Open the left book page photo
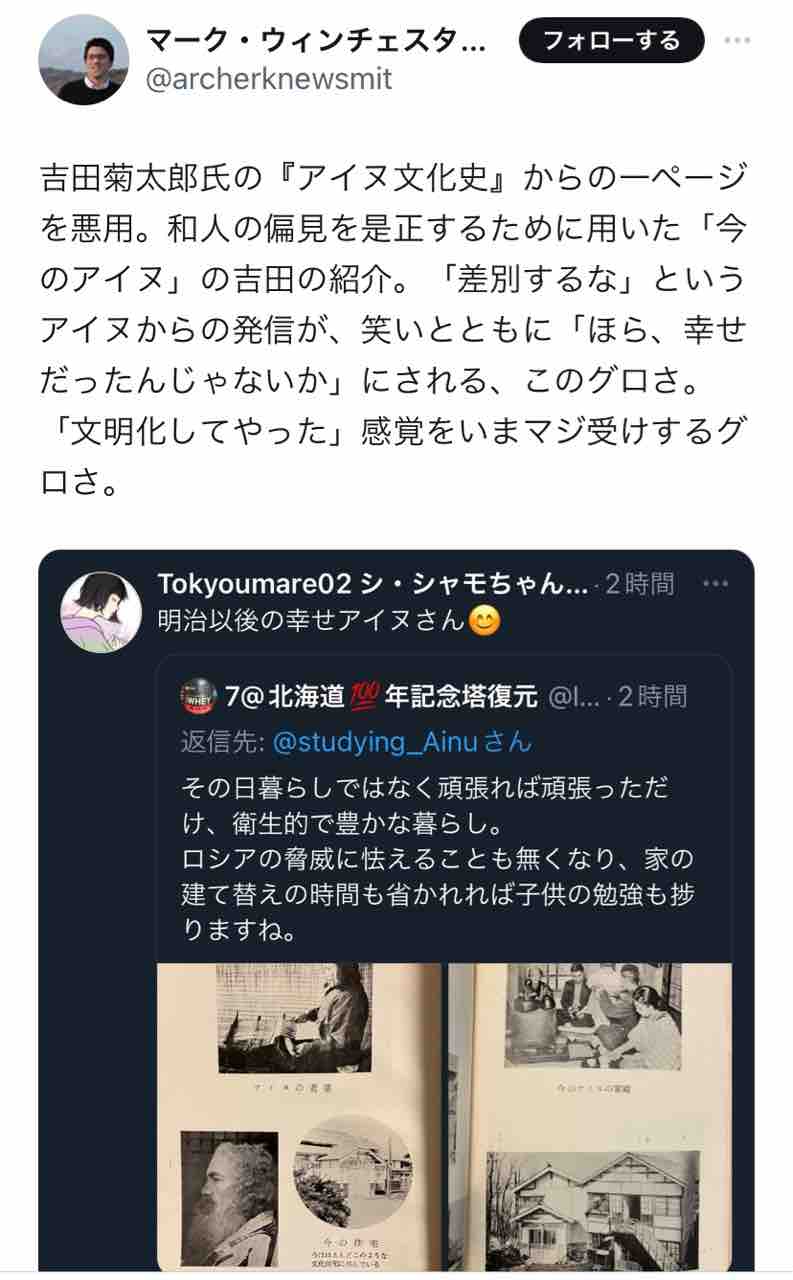This screenshot has height=1280, width=793. tap(299, 1117)
